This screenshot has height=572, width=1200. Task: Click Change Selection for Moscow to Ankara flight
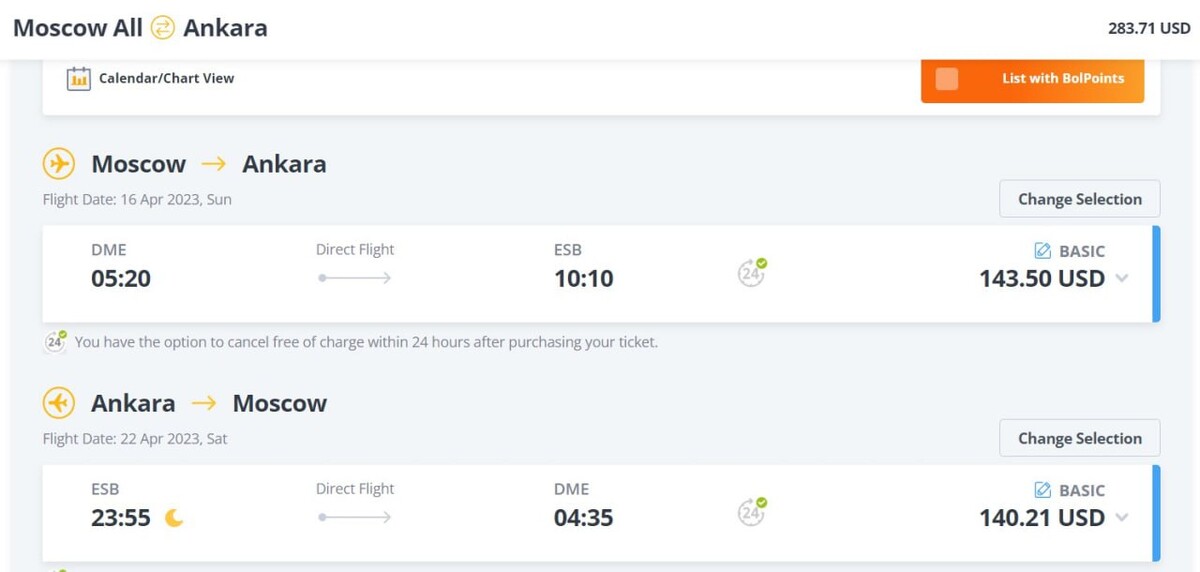[x=1080, y=199]
